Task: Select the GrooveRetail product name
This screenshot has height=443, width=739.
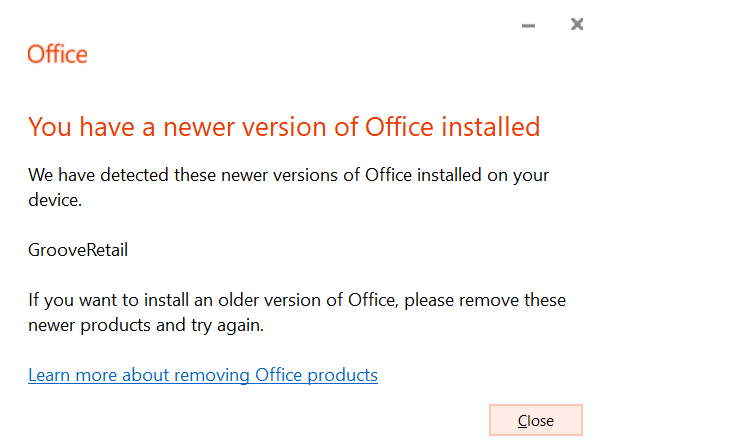Action: click(78, 250)
